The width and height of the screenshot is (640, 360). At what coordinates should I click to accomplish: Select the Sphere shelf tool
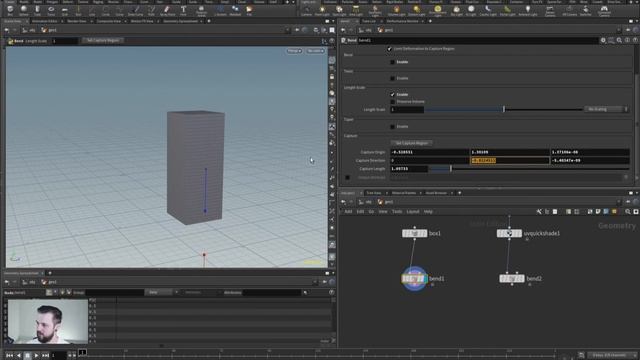point(24,10)
